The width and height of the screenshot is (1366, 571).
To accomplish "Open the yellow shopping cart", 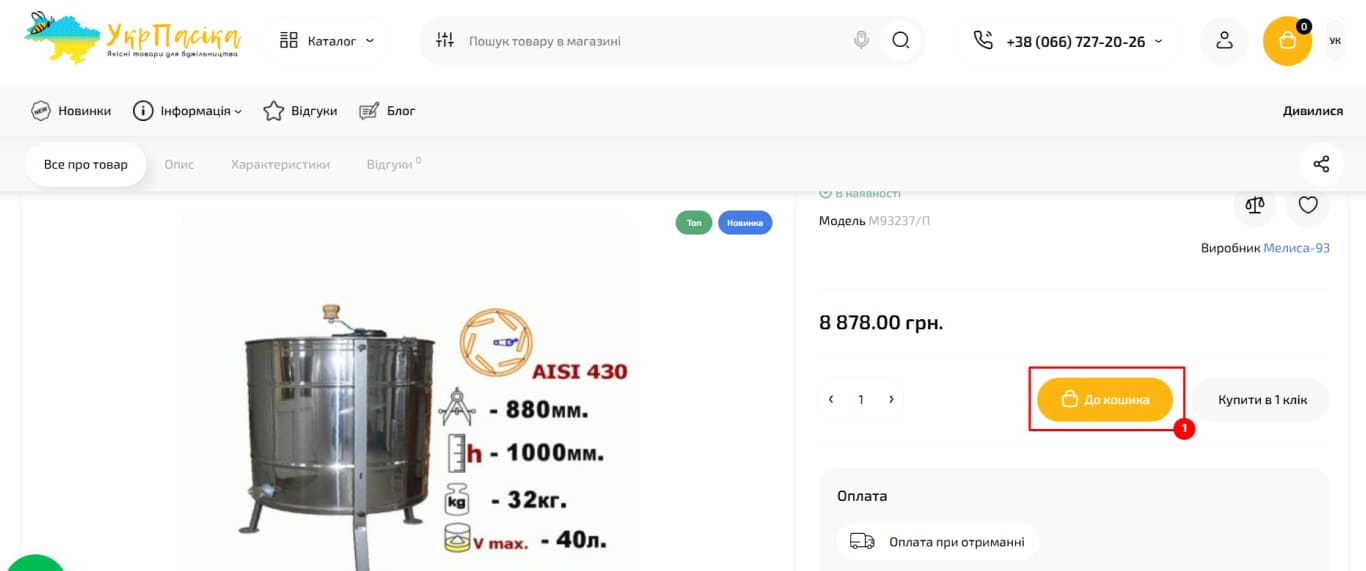I will (1287, 41).
